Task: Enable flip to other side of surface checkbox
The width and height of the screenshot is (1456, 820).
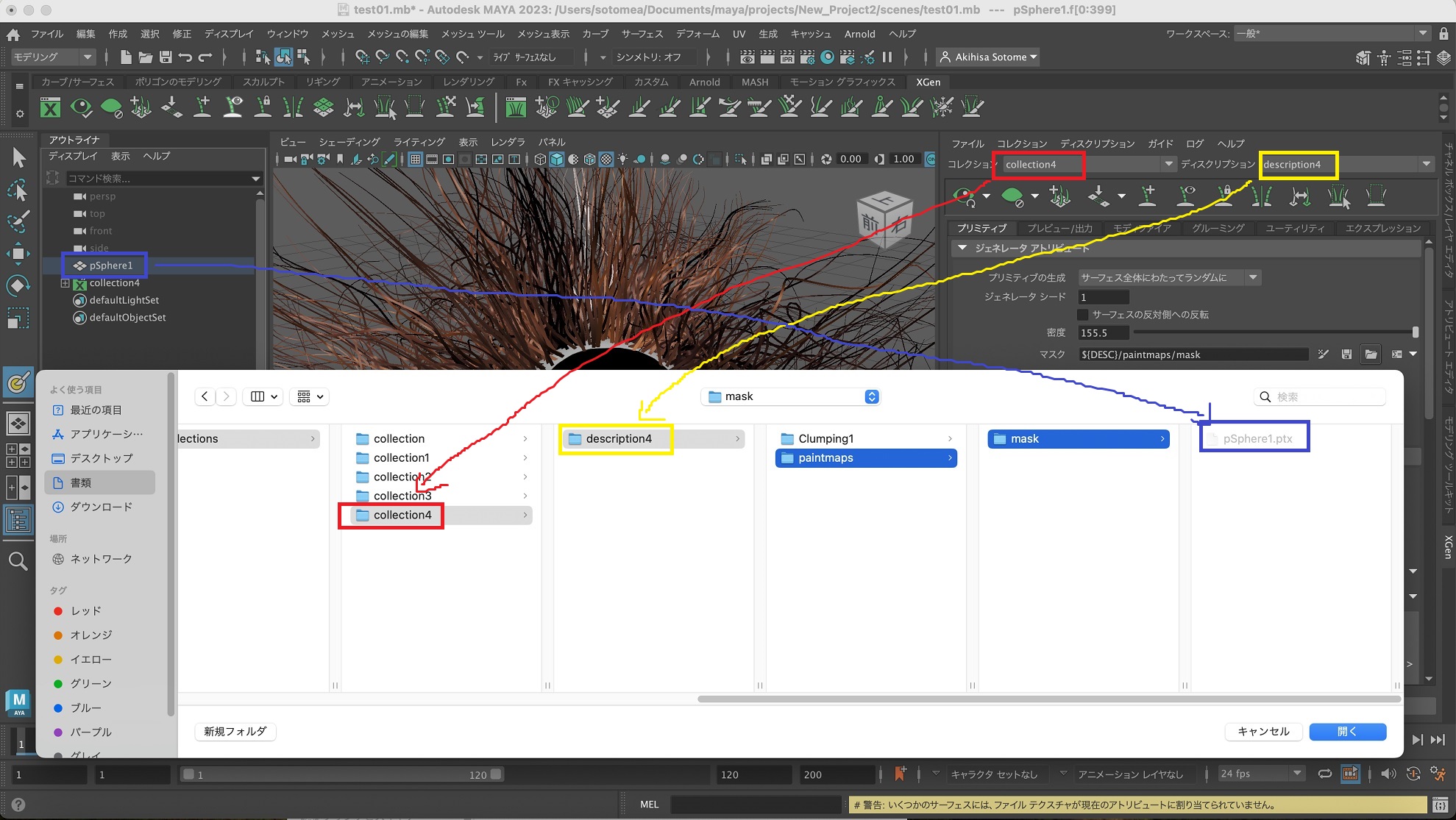Action: point(1083,315)
